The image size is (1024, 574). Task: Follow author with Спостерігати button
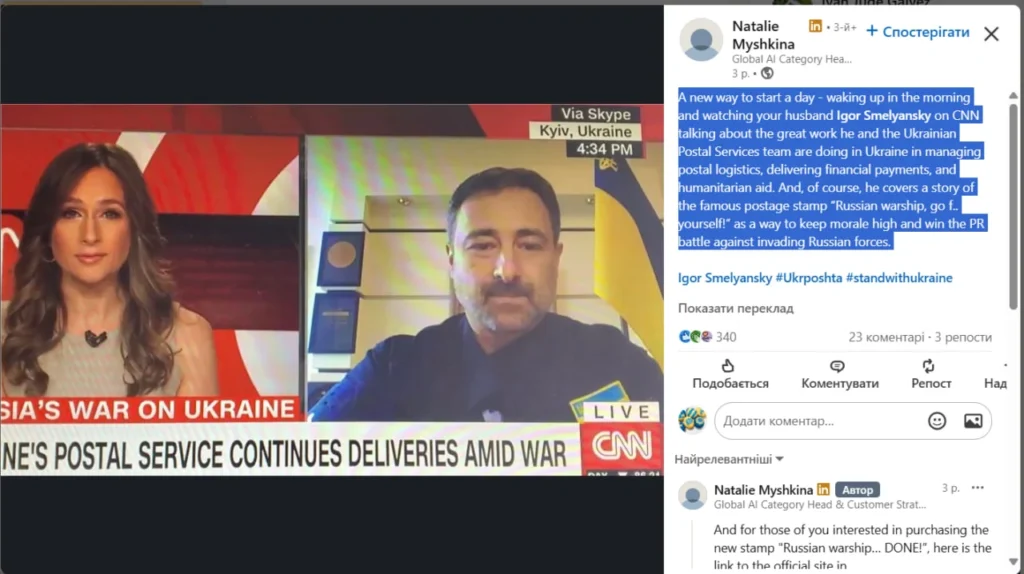(x=918, y=31)
